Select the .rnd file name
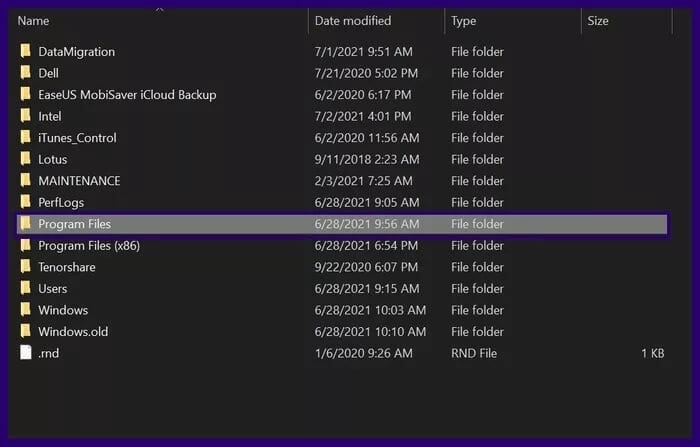This screenshot has height=447, width=700. tap(48, 353)
